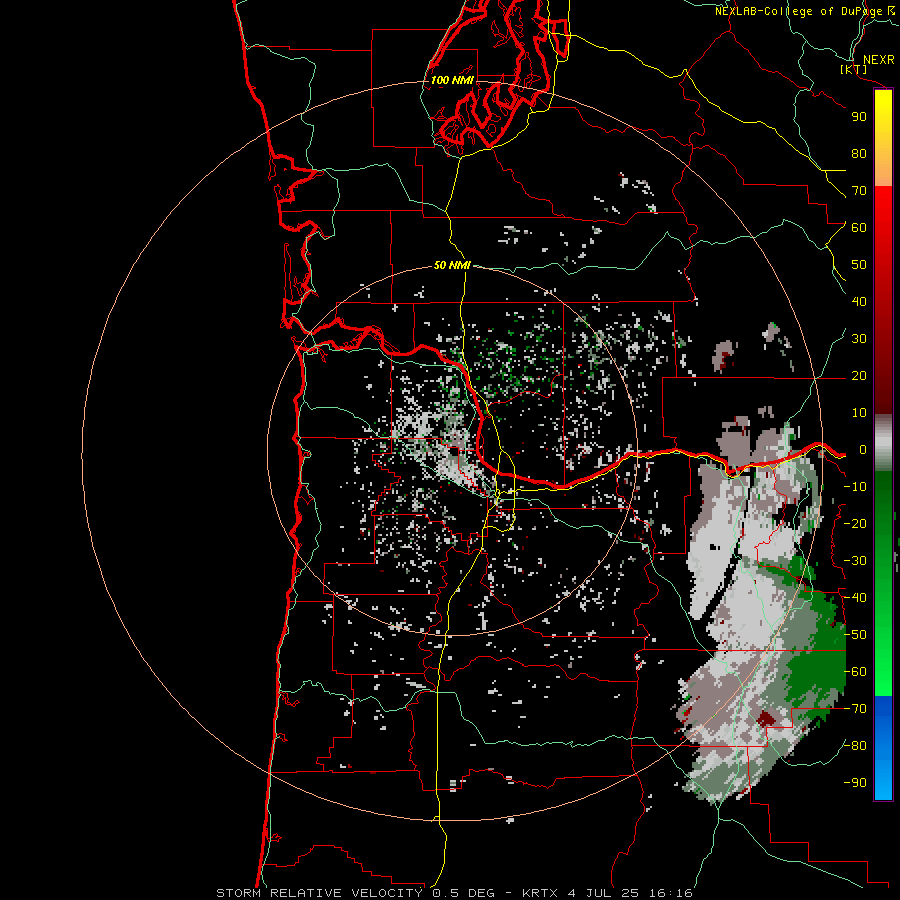Click the 30 value on velocity scale
900x900 pixels.
click(x=859, y=339)
